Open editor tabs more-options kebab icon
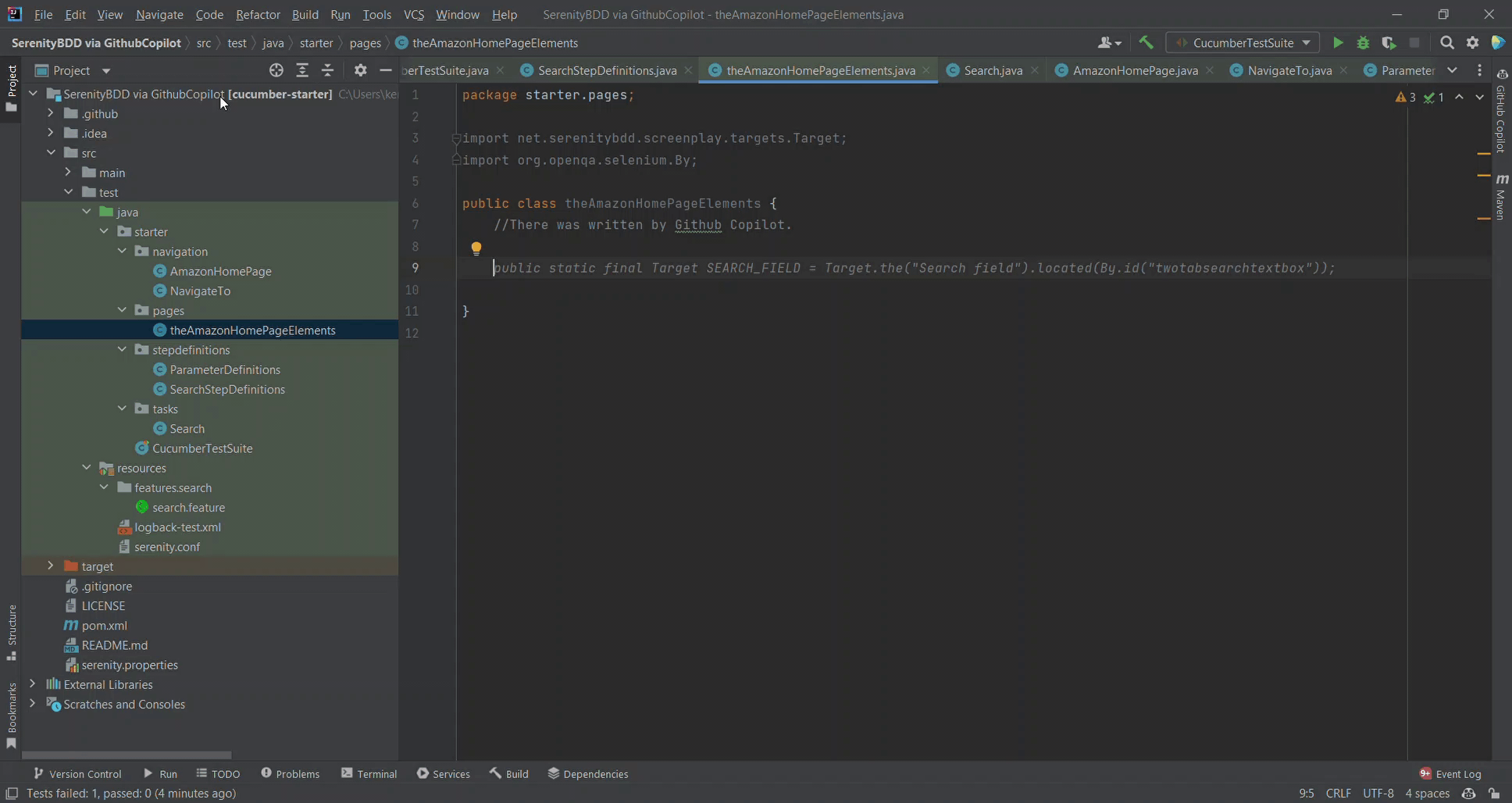The image size is (1512, 803). 1479,70
